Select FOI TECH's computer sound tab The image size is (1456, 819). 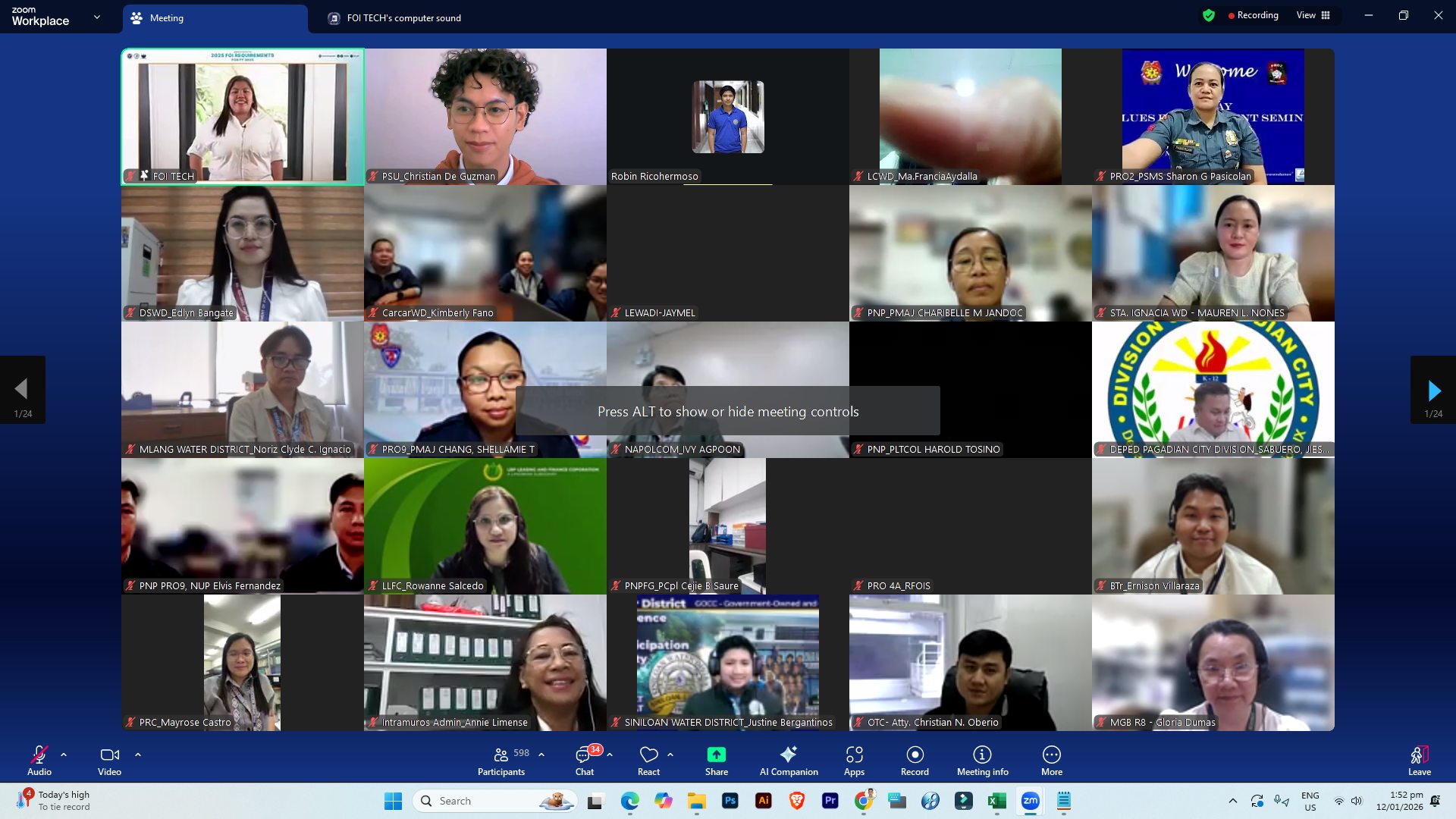click(403, 18)
